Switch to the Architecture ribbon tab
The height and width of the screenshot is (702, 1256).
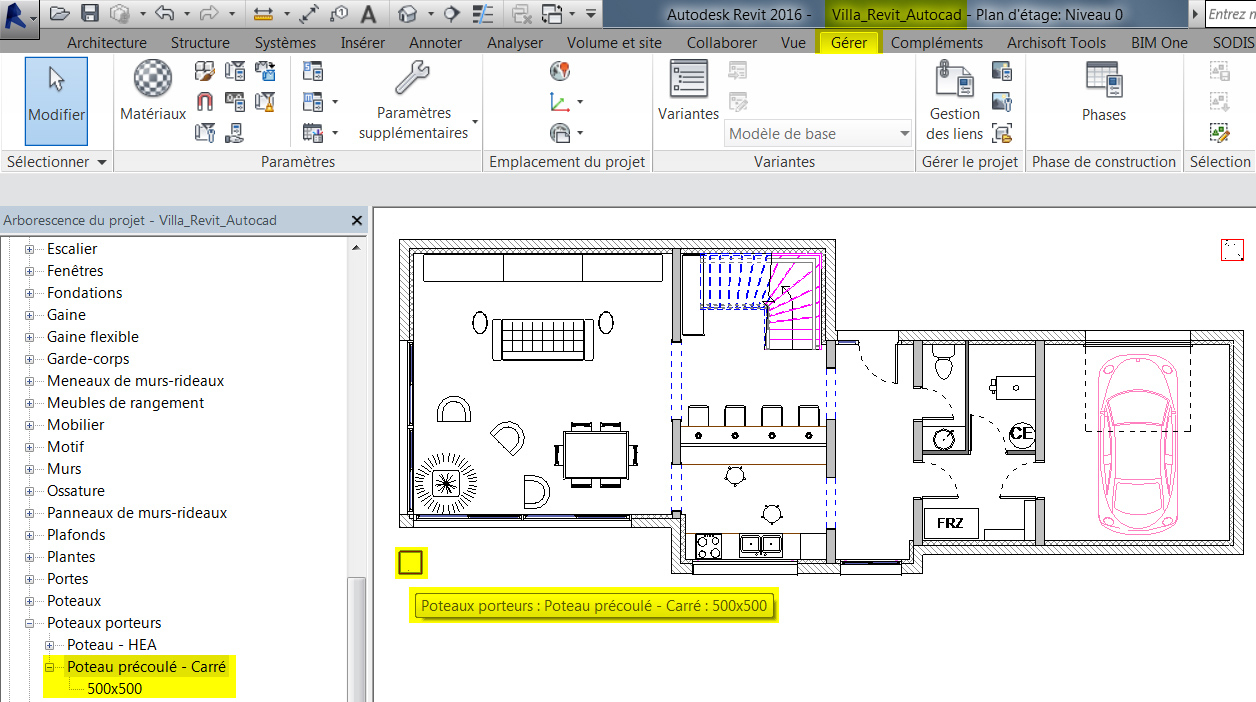pos(106,43)
